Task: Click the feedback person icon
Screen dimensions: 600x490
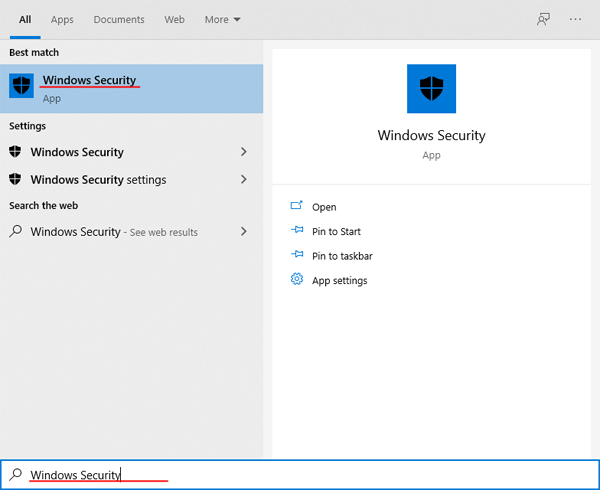Action: 543,19
